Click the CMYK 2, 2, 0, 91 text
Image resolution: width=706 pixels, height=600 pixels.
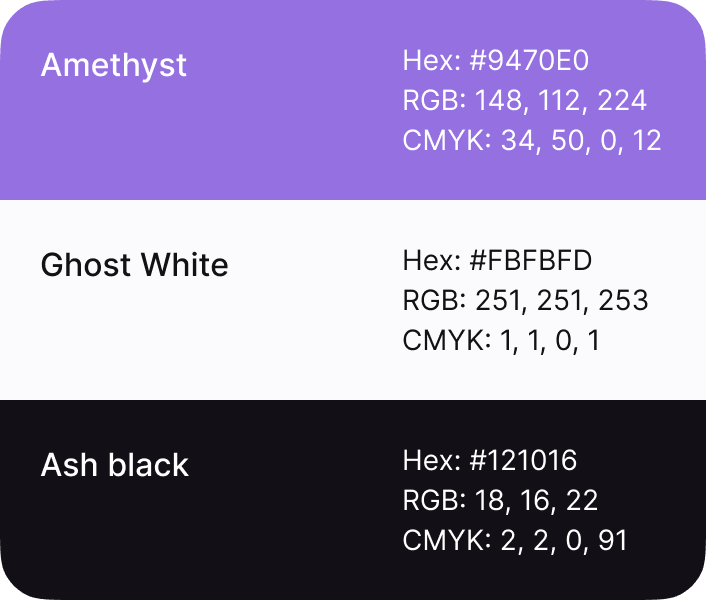coord(515,540)
